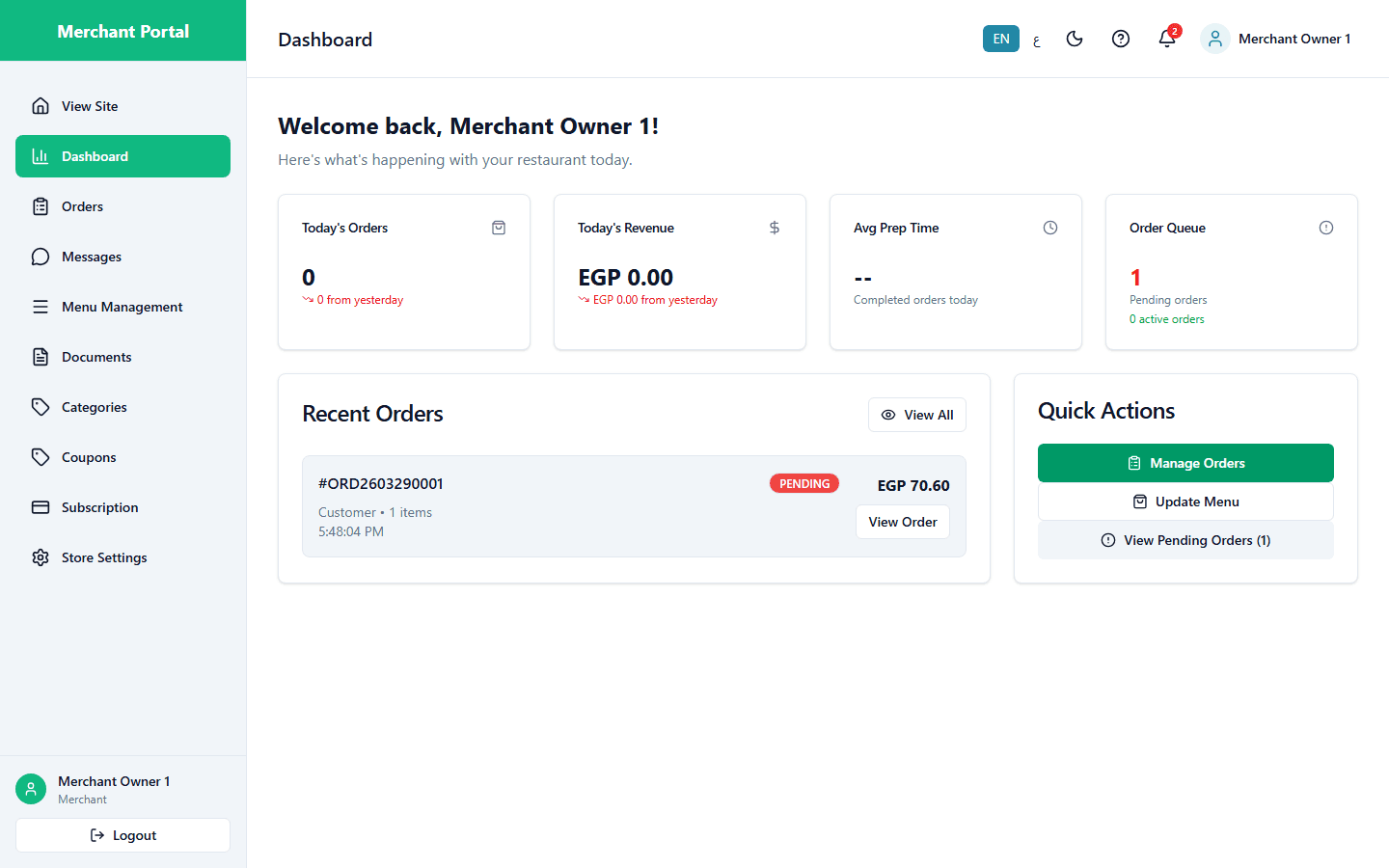Select Dashboard in the sidebar
The image size is (1389, 868).
tap(123, 156)
